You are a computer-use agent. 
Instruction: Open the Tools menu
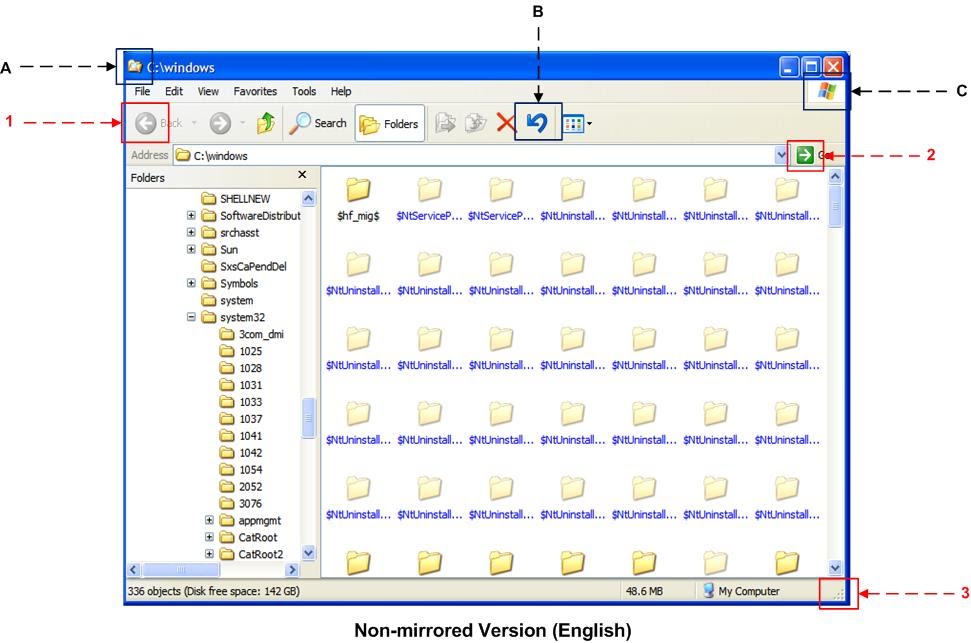[x=304, y=91]
